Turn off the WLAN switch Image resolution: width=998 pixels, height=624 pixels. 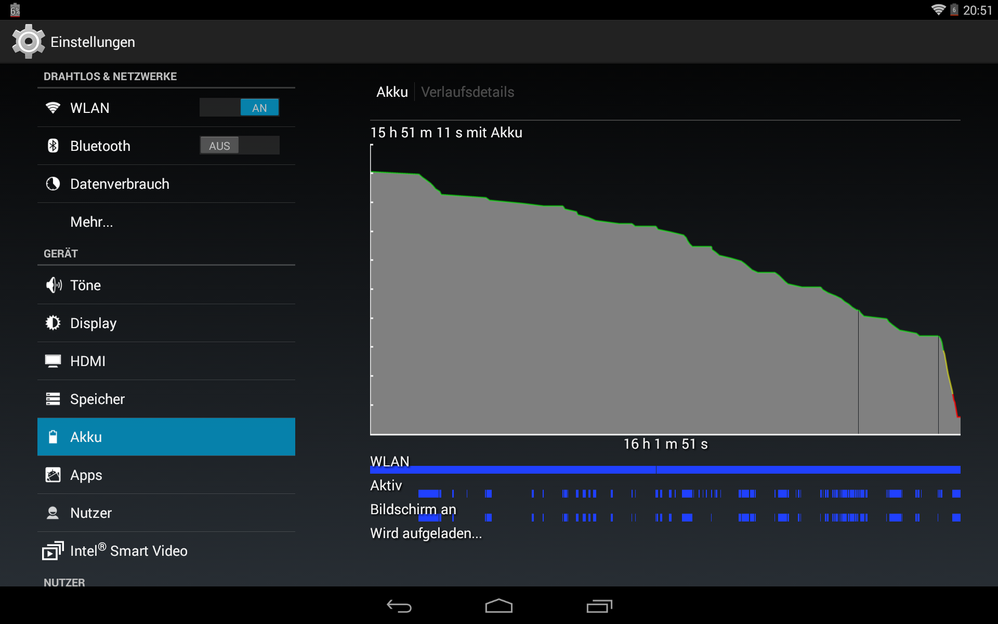click(x=239, y=108)
